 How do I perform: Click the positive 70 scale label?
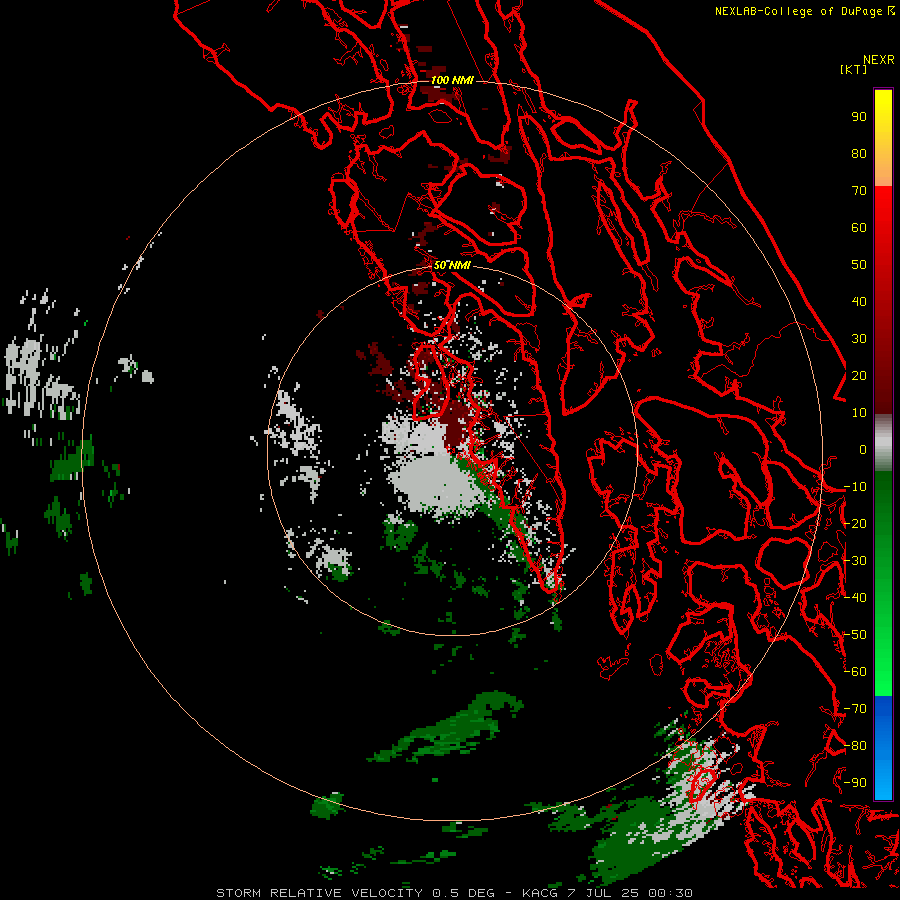[x=859, y=191]
